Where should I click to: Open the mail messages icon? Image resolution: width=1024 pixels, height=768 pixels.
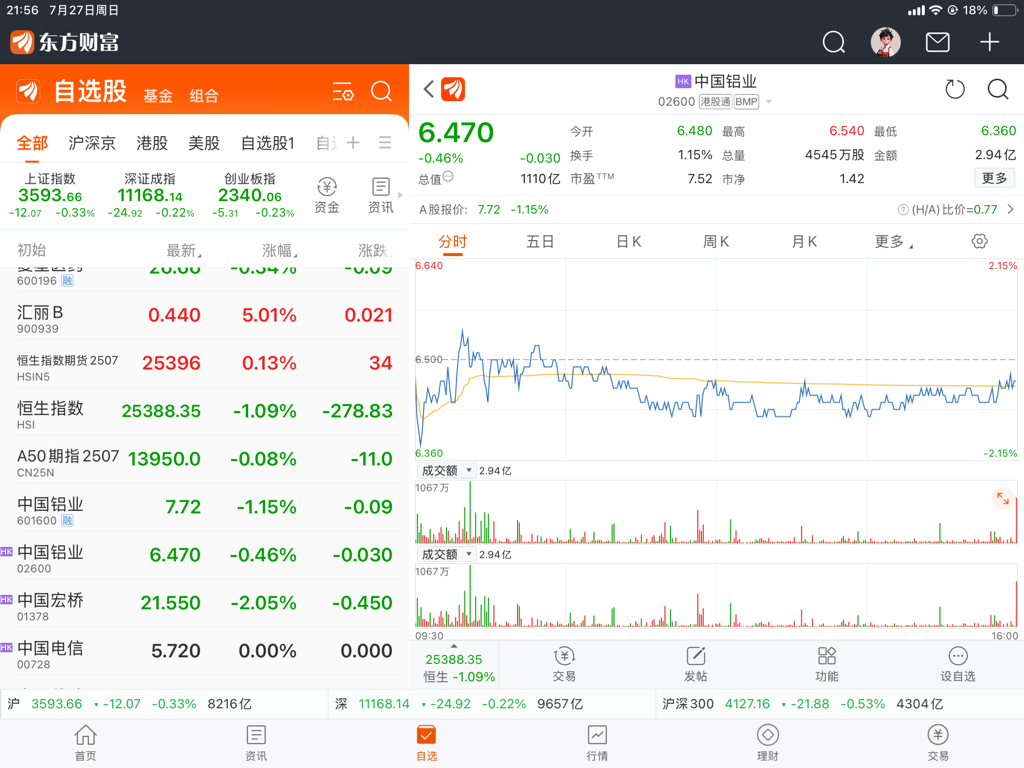point(938,42)
